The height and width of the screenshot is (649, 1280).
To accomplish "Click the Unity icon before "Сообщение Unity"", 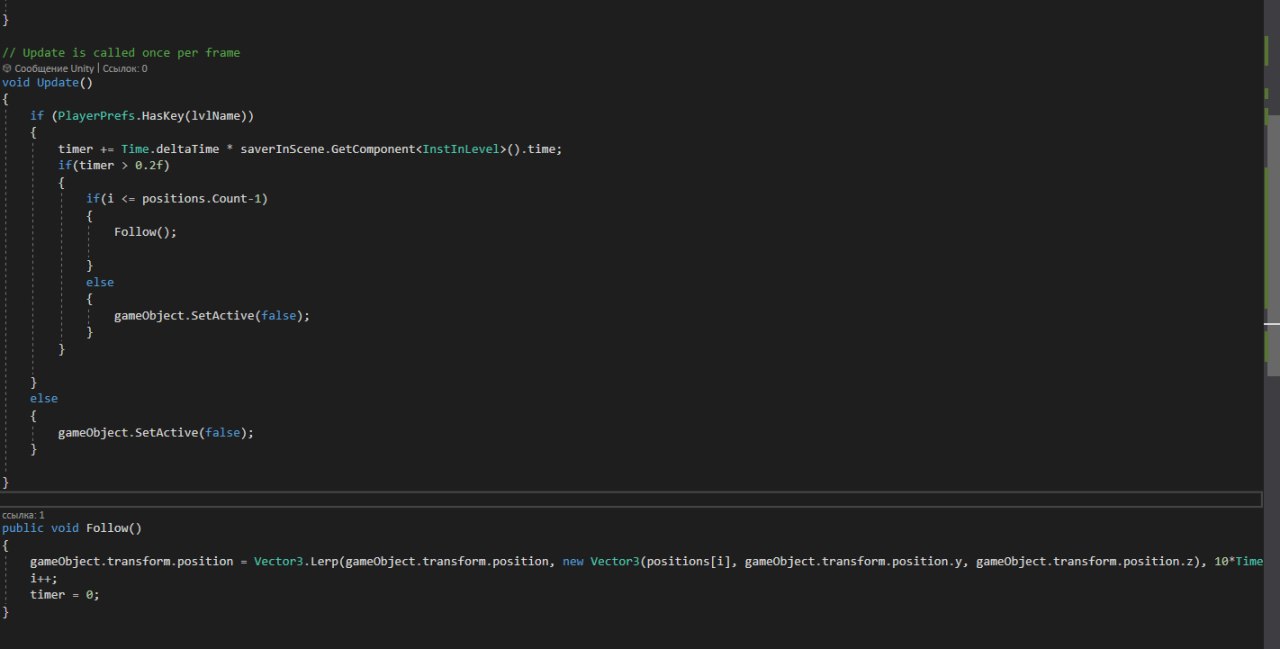I will click(x=7, y=68).
